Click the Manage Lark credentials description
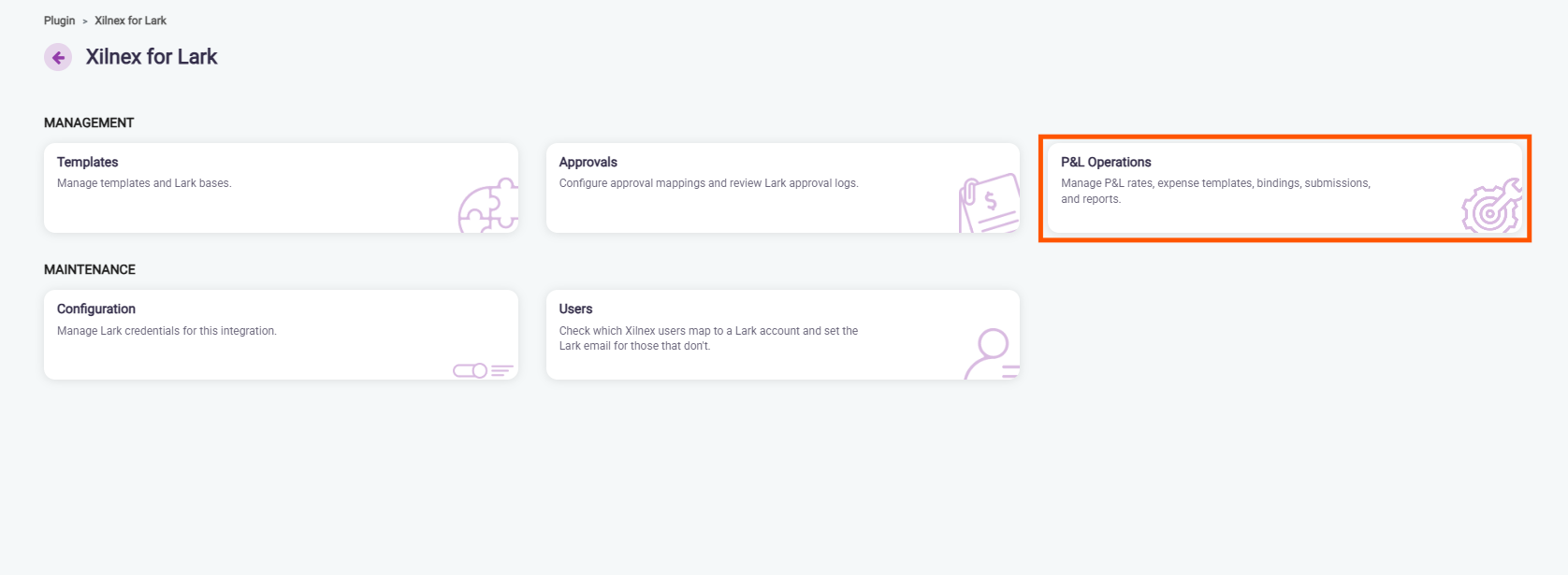 [x=167, y=331]
